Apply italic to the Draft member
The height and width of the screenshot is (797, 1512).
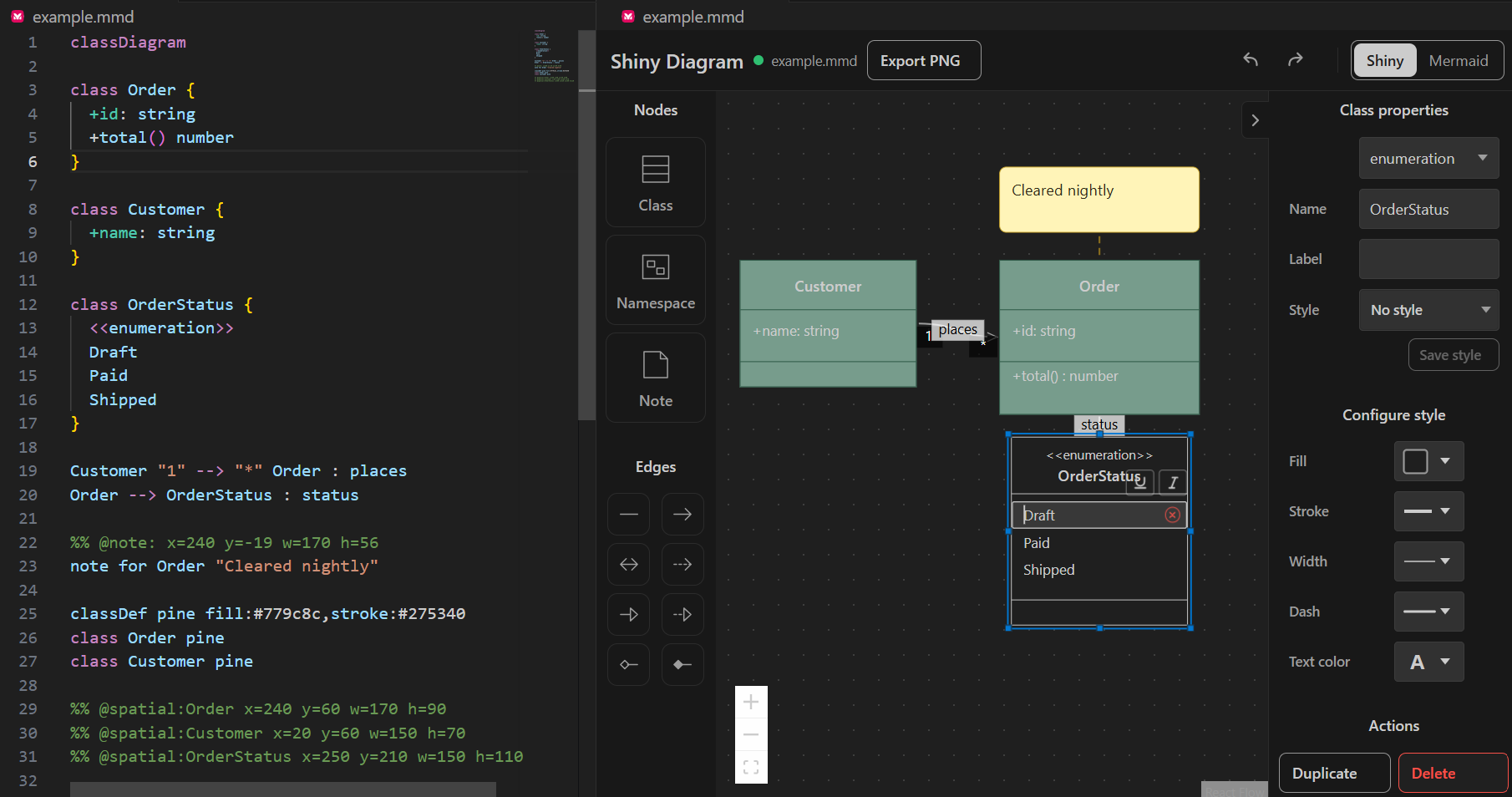click(1173, 482)
